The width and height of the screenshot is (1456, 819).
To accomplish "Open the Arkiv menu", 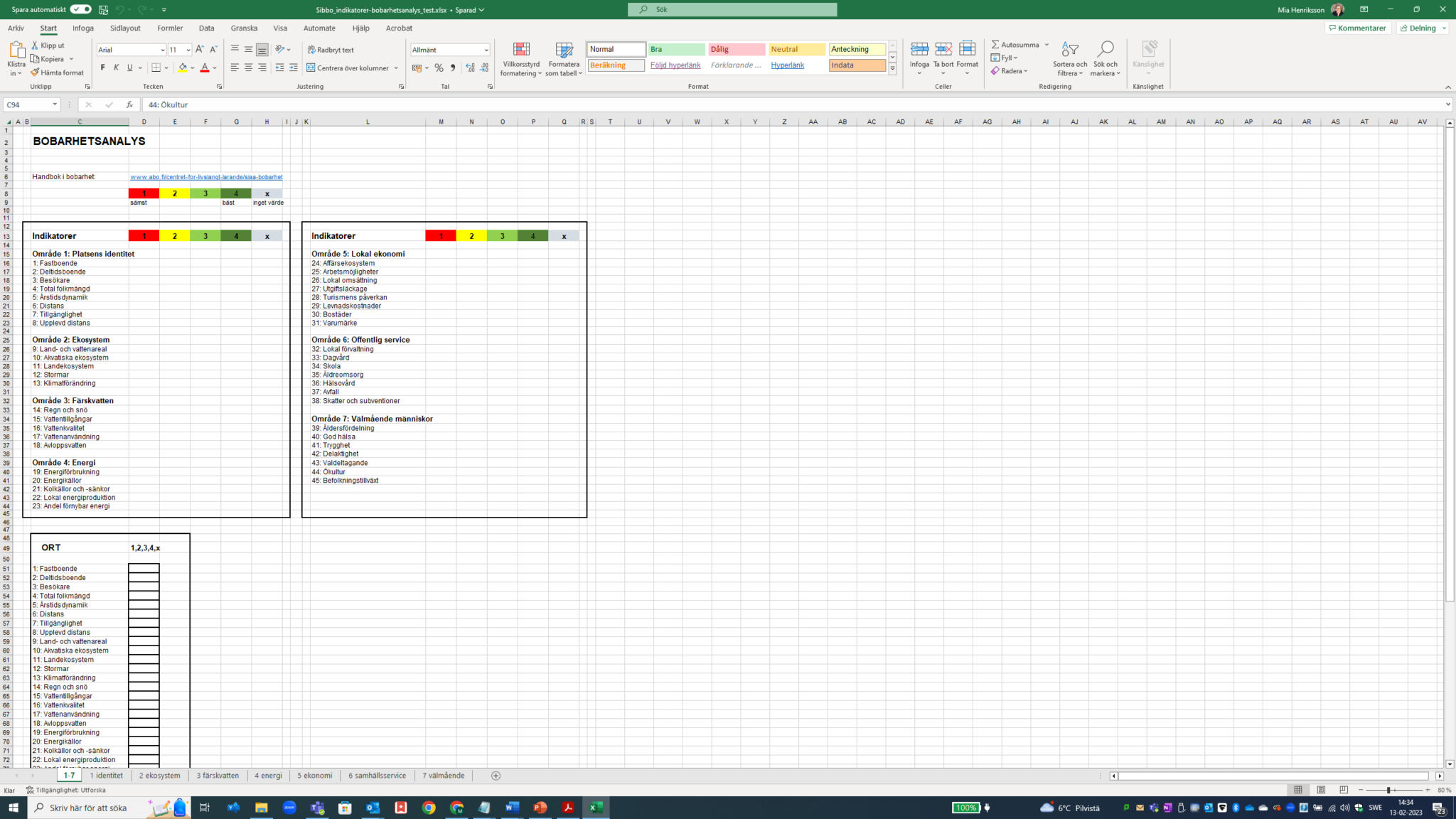I will [x=16, y=28].
